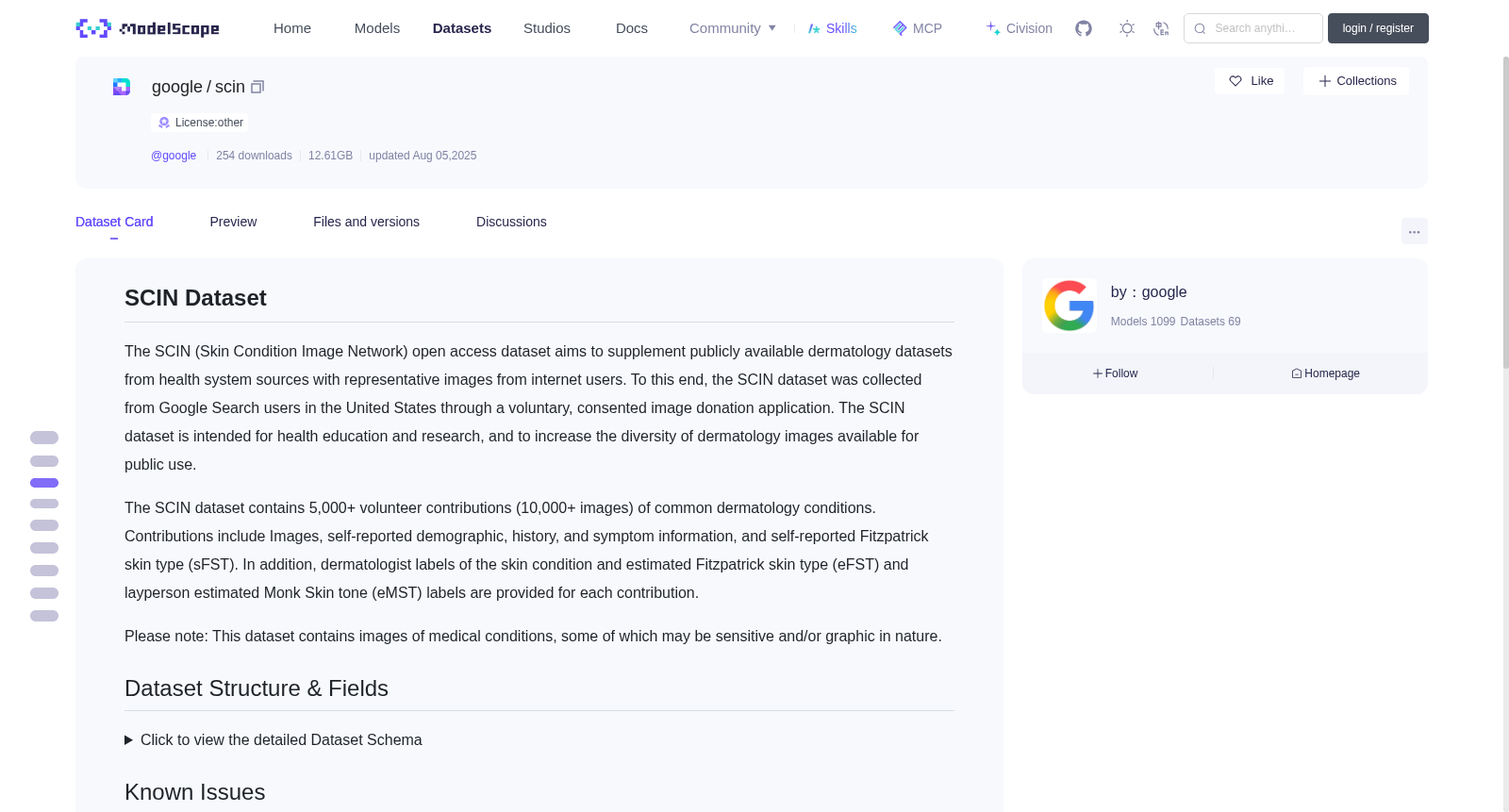Go to the Home page
Viewport: 1509px width, 812px height.
point(292,28)
